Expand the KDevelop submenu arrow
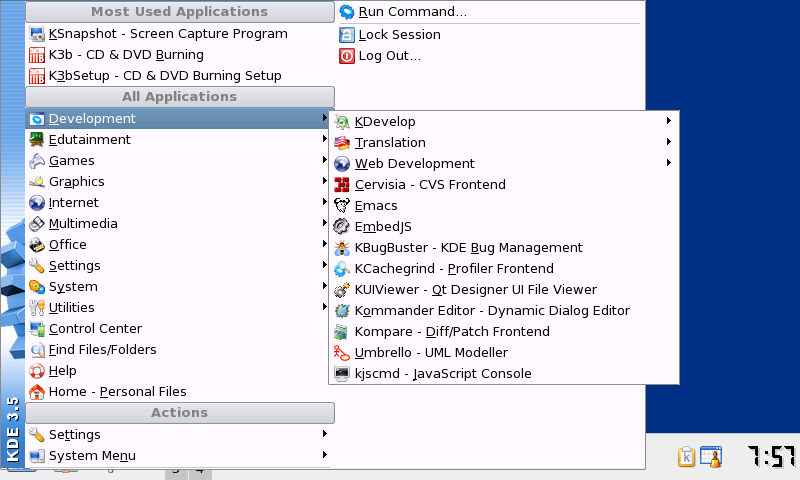Image resolution: width=800 pixels, height=480 pixels. [x=668, y=122]
